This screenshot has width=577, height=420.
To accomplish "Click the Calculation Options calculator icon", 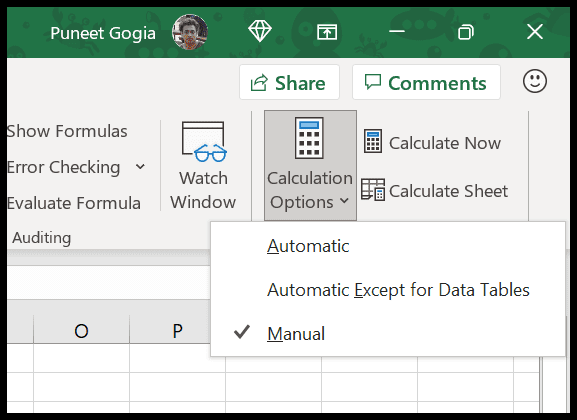I will click(309, 138).
